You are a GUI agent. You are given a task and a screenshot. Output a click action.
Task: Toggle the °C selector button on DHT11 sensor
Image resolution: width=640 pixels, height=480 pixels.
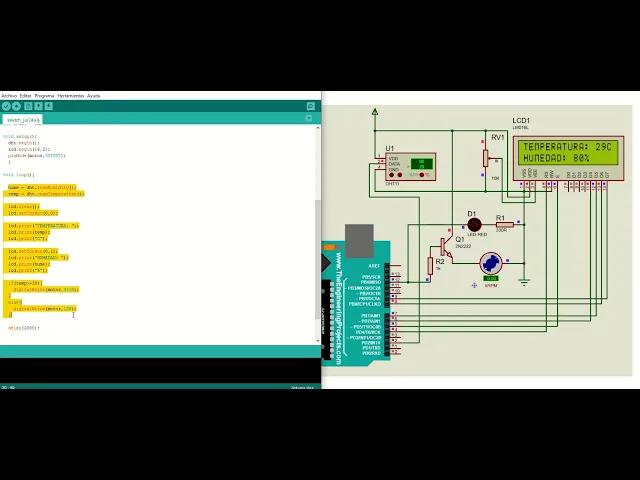click(422, 175)
